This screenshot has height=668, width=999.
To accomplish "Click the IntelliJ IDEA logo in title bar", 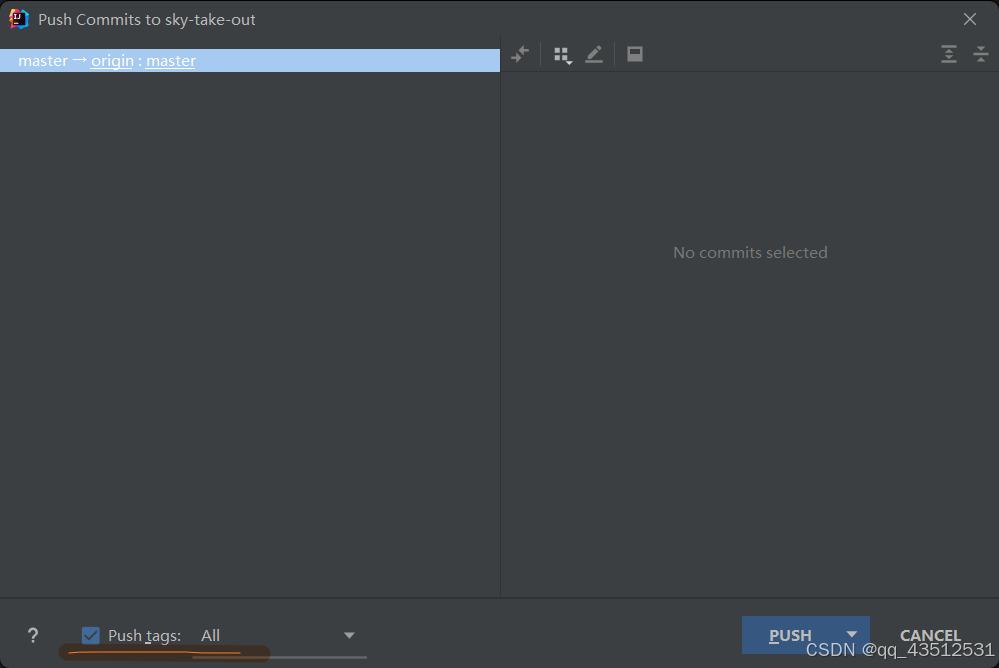I will point(18,19).
